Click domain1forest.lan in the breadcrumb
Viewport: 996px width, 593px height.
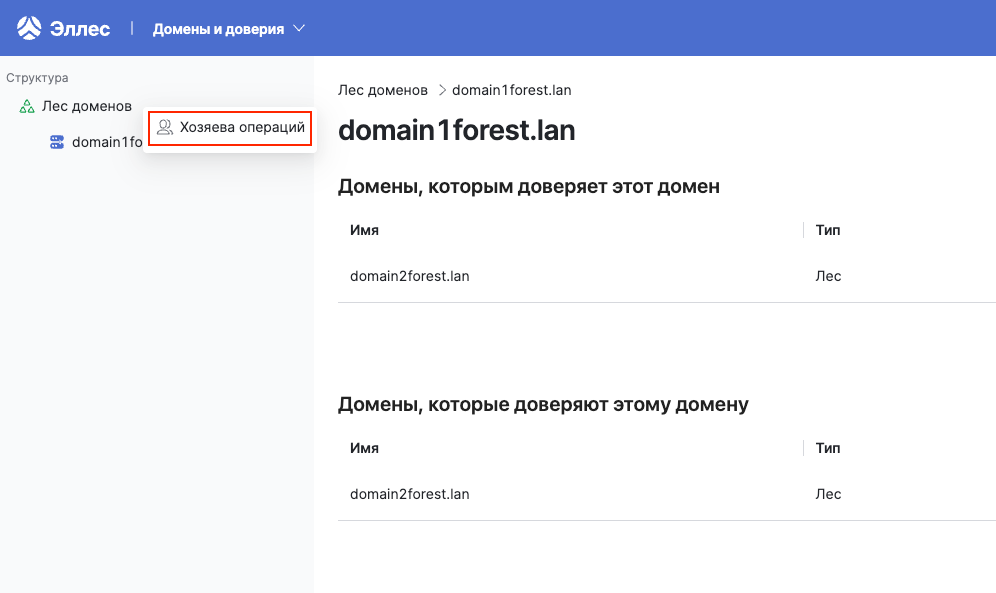[511, 90]
